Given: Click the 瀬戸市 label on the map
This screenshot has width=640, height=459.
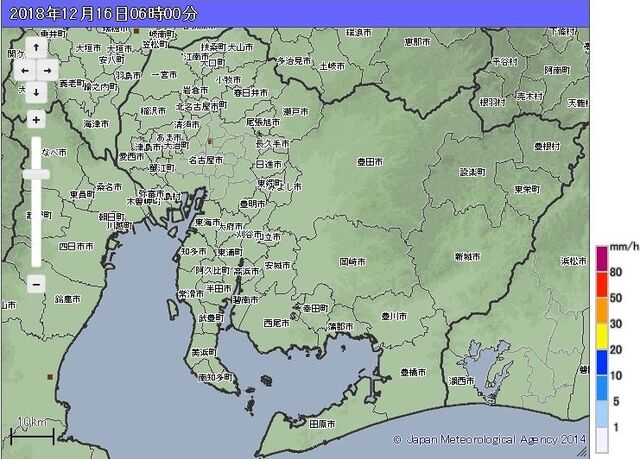Looking at the screenshot, I should (296, 111).
